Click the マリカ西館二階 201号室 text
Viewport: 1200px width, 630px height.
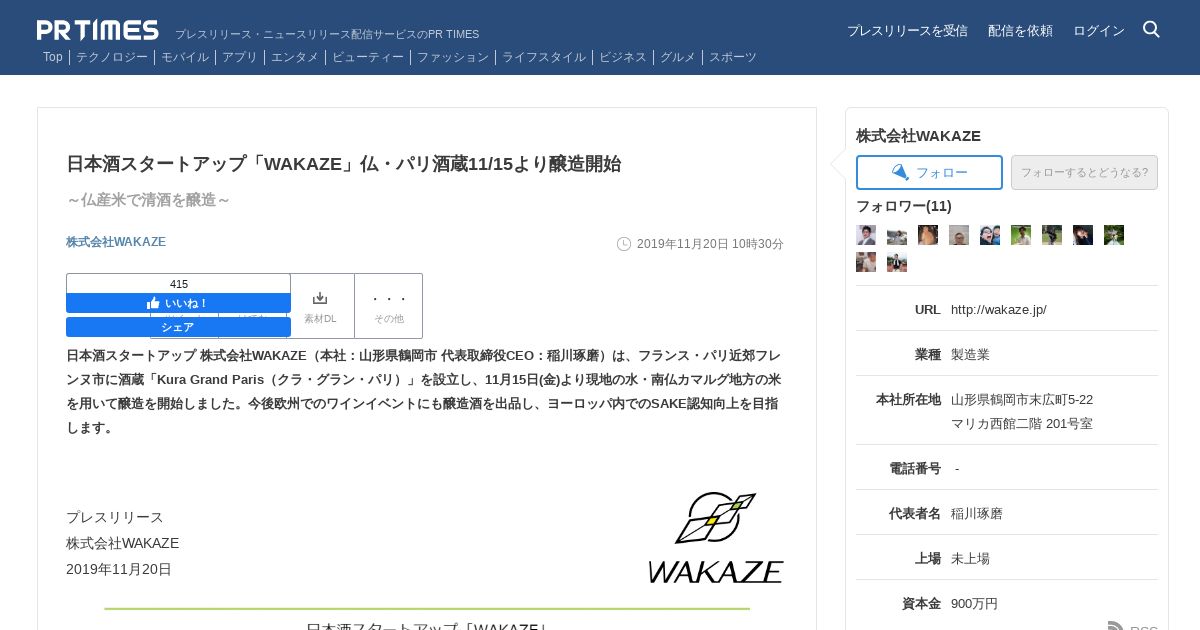pyautogui.click(x=1022, y=424)
